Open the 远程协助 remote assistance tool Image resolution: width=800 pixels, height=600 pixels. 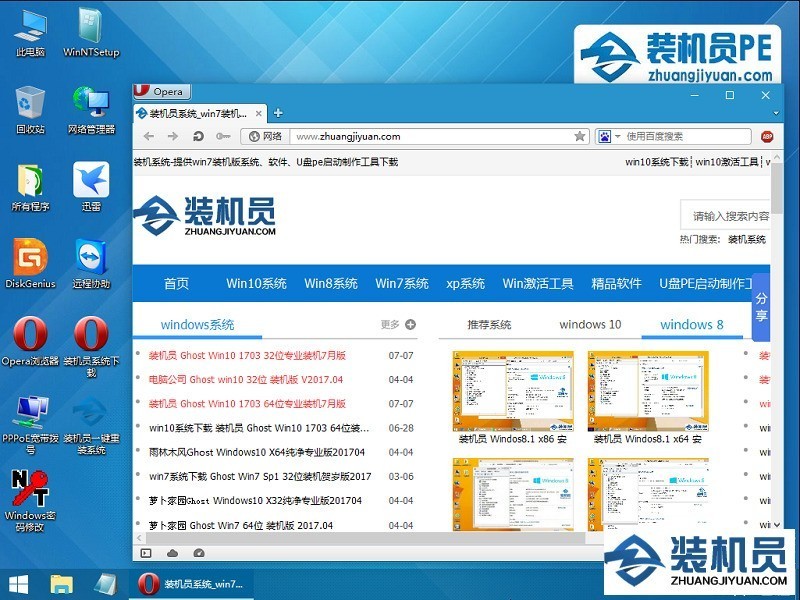coord(90,253)
